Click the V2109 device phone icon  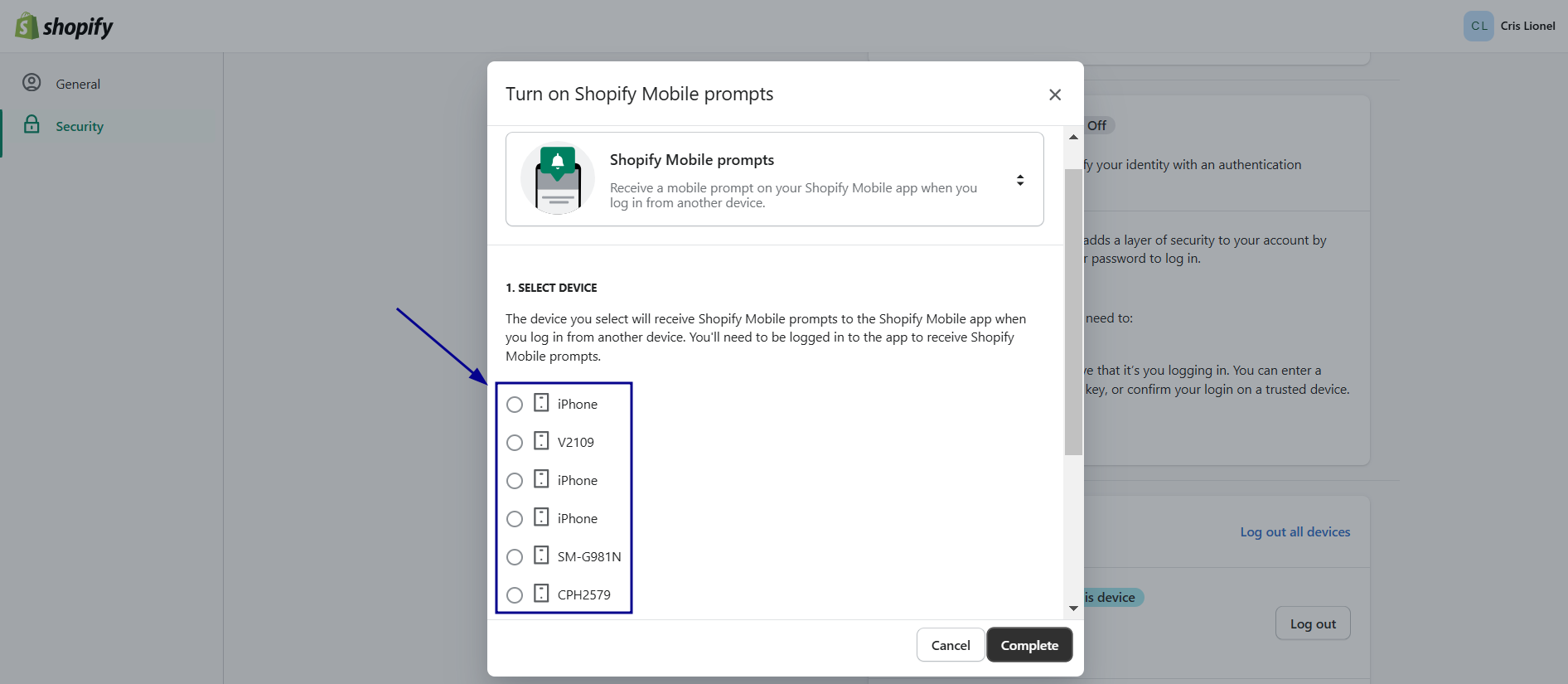pos(541,441)
